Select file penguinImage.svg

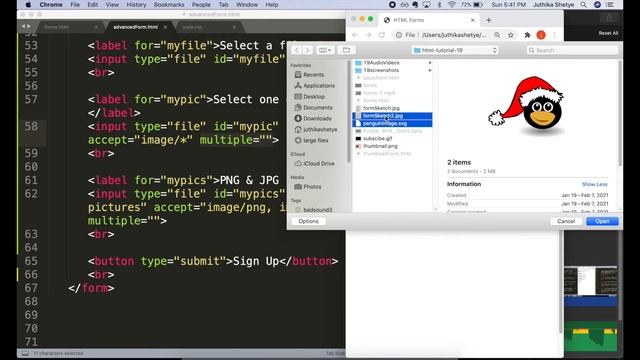pos(385,123)
